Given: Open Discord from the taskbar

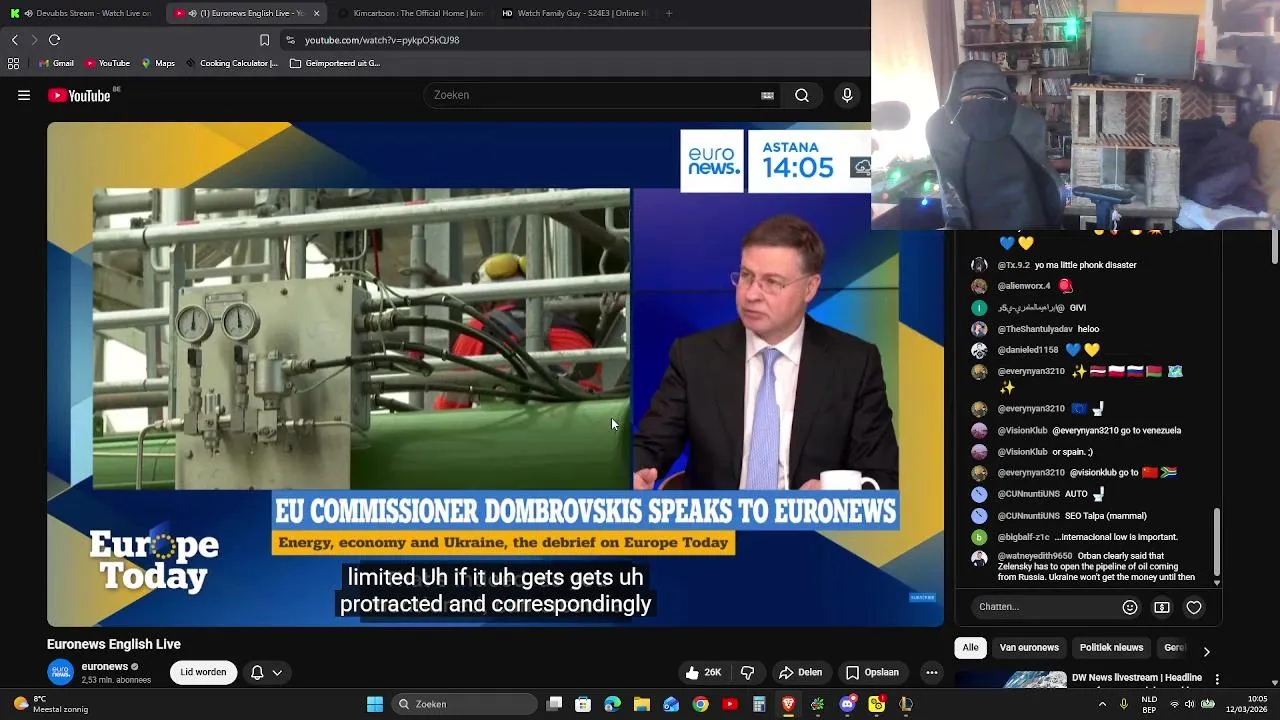Looking at the screenshot, I should tap(847, 704).
